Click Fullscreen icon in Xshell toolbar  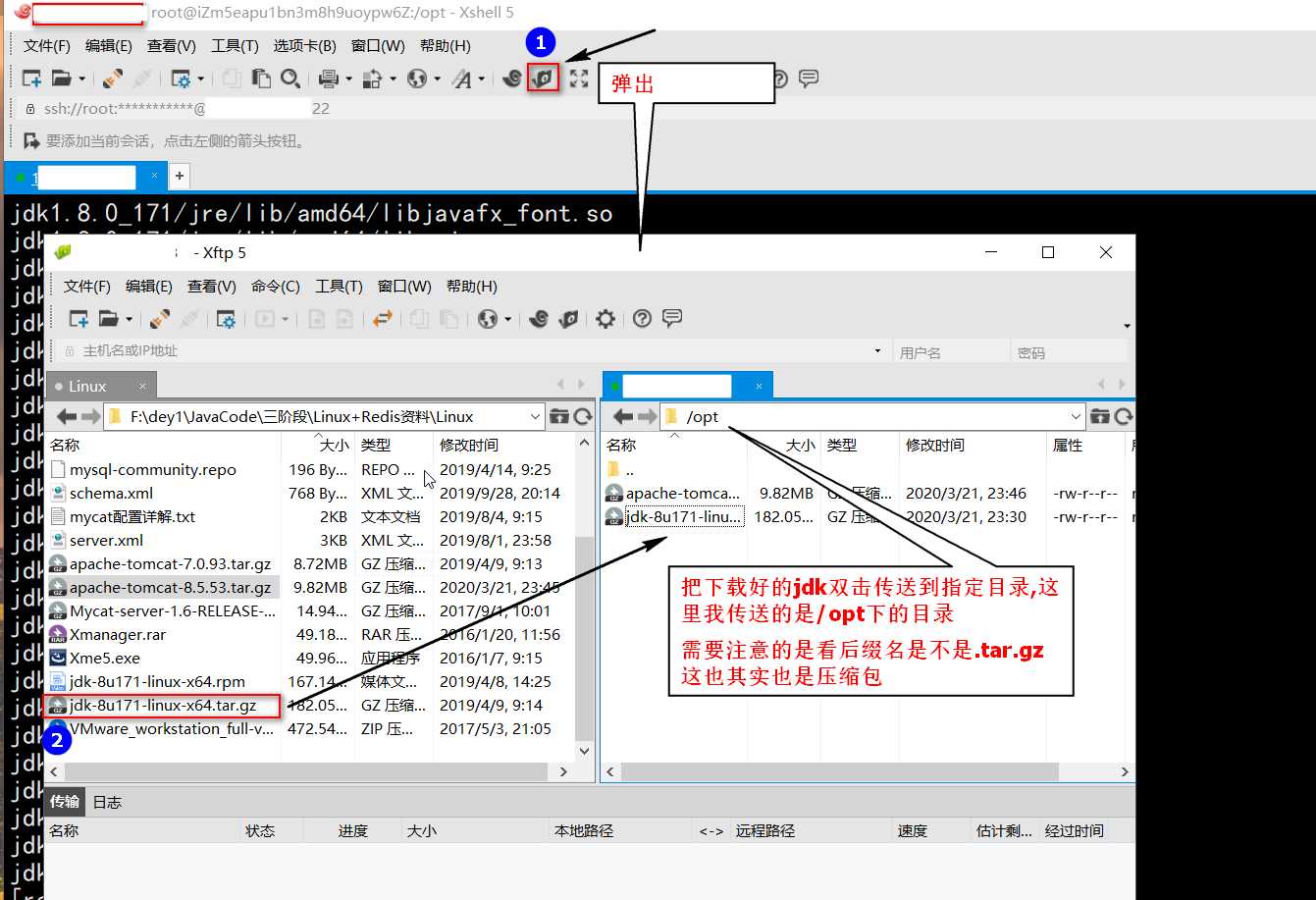pos(579,79)
